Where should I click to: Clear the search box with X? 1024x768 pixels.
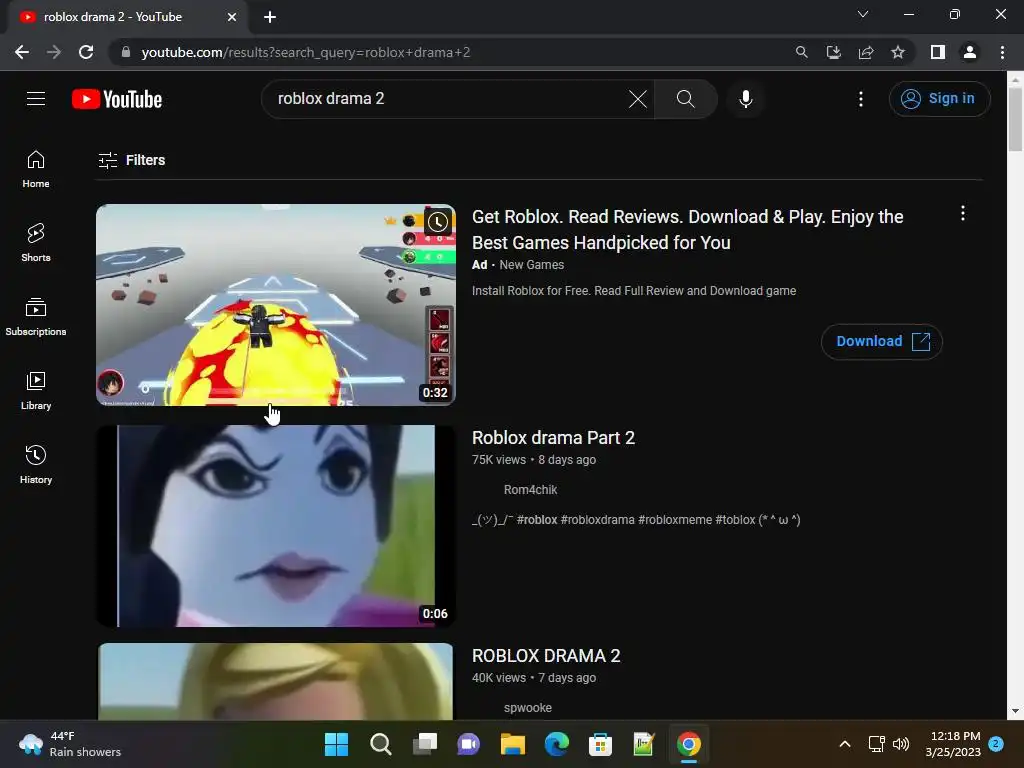point(638,99)
